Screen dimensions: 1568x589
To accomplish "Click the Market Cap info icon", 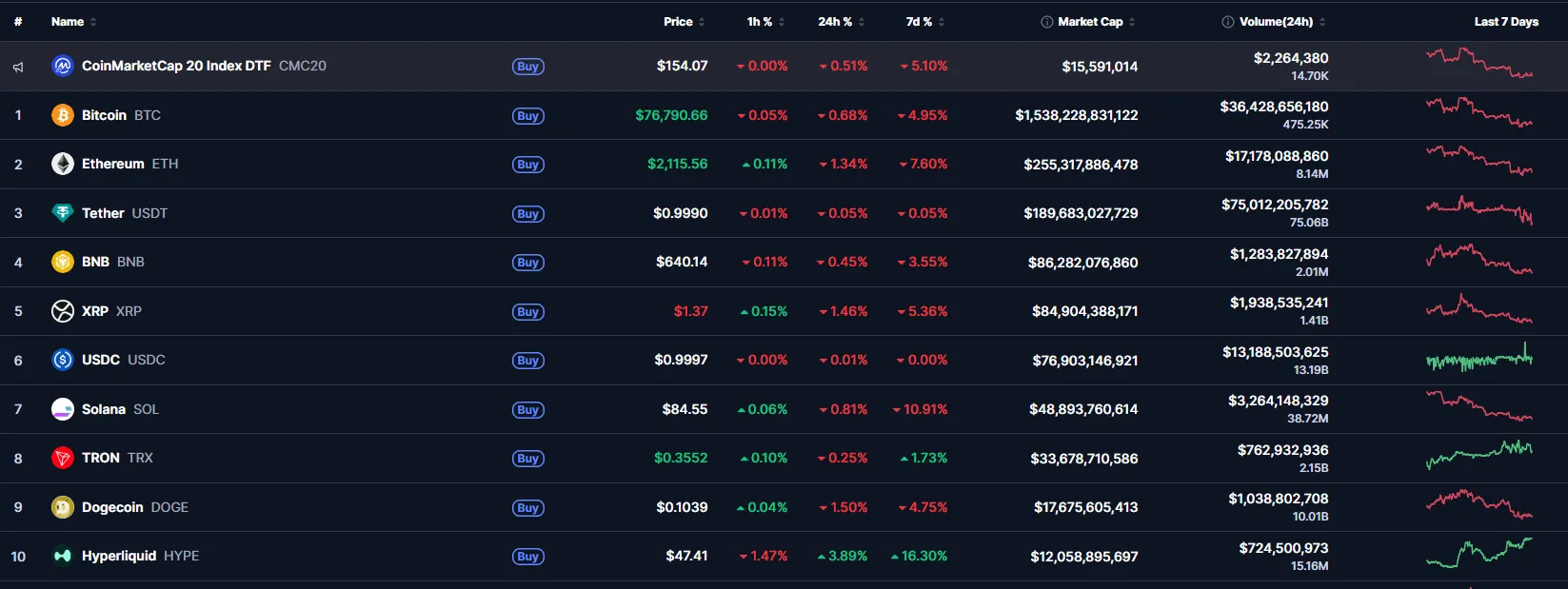I will (1047, 22).
